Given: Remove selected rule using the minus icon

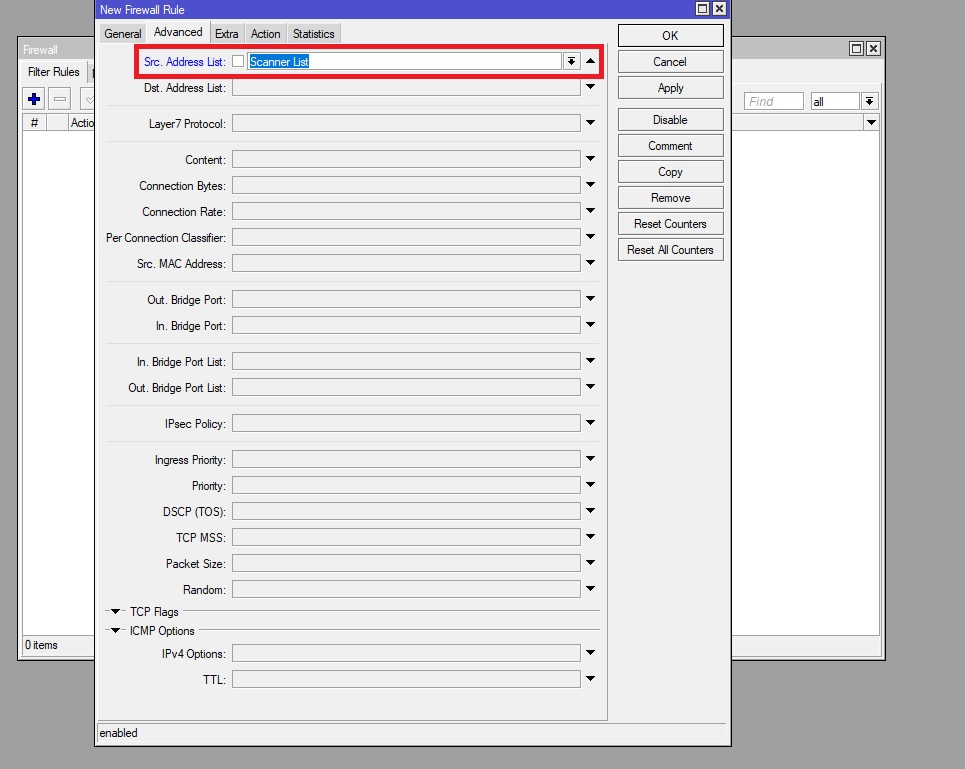Looking at the screenshot, I should point(60,98).
